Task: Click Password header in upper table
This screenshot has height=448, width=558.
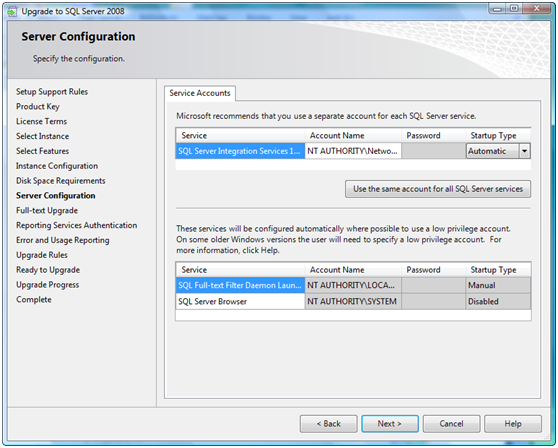Action: [433, 136]
